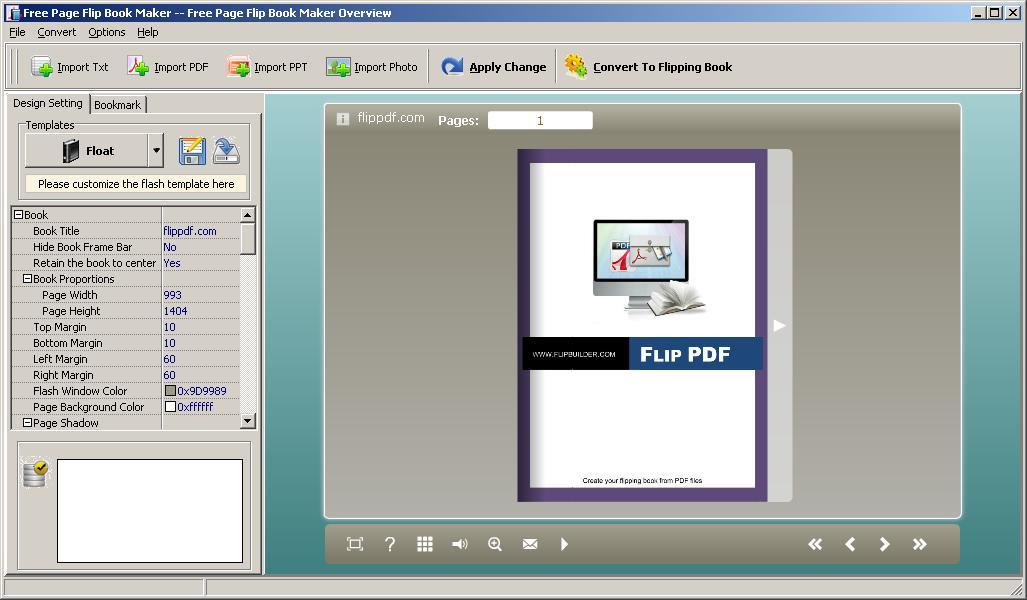Go to the next page
This screenshot has height=600, width=1027.
coord(885,544)
